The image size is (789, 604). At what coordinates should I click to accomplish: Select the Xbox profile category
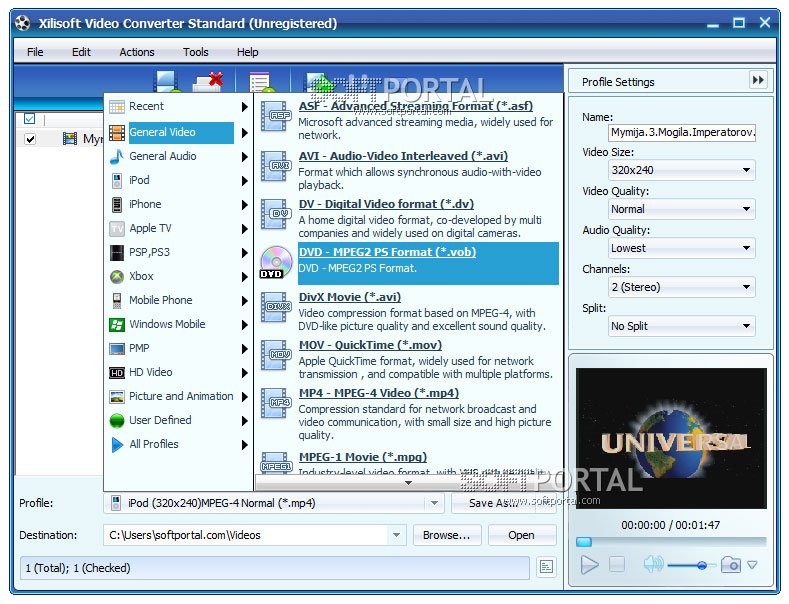pos(179,276)
